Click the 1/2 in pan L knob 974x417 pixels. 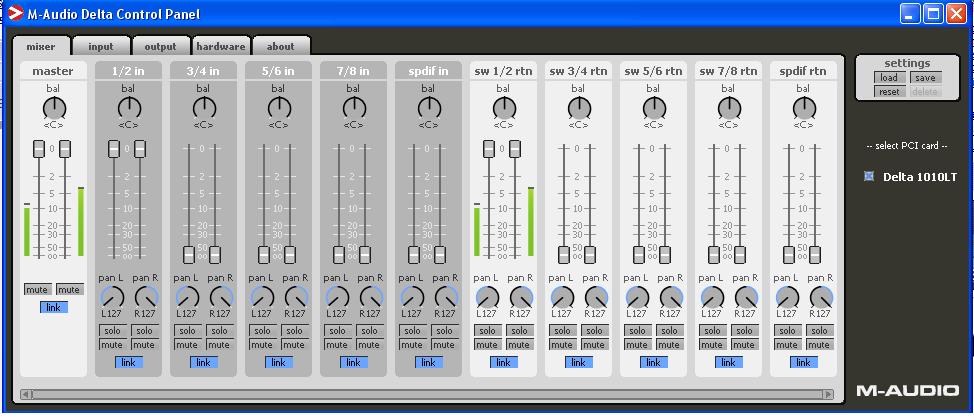tap(112, 297)
